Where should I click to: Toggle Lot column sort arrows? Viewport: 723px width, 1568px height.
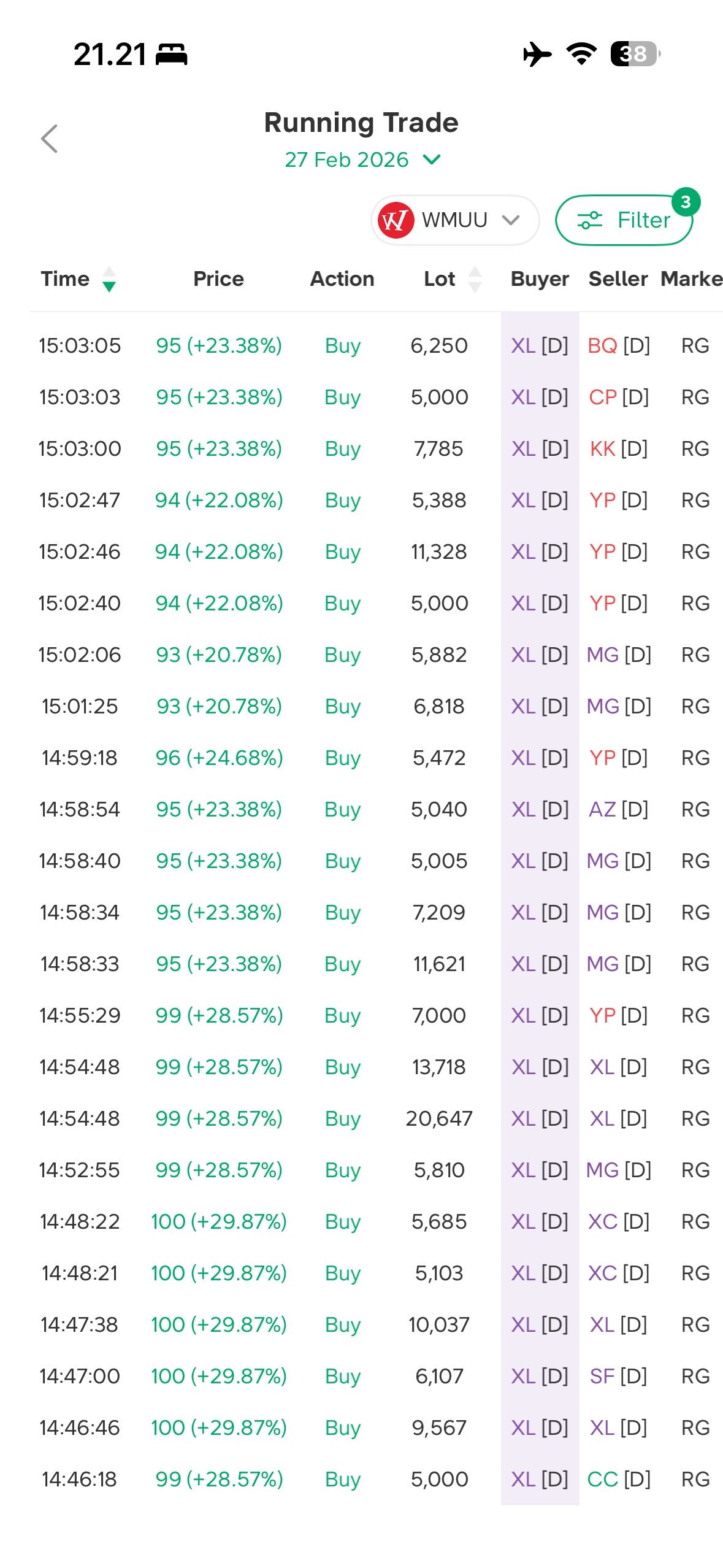tap(475, 279)
